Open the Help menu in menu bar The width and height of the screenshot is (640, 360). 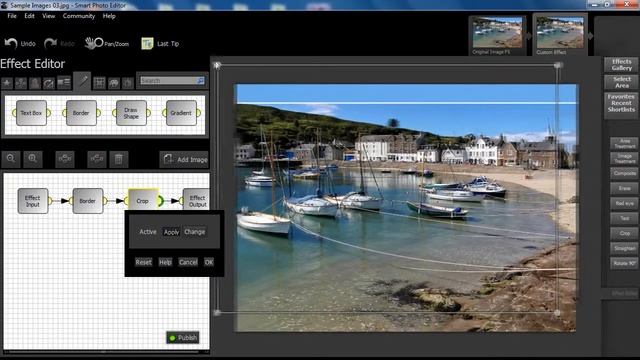click(109, 16)
